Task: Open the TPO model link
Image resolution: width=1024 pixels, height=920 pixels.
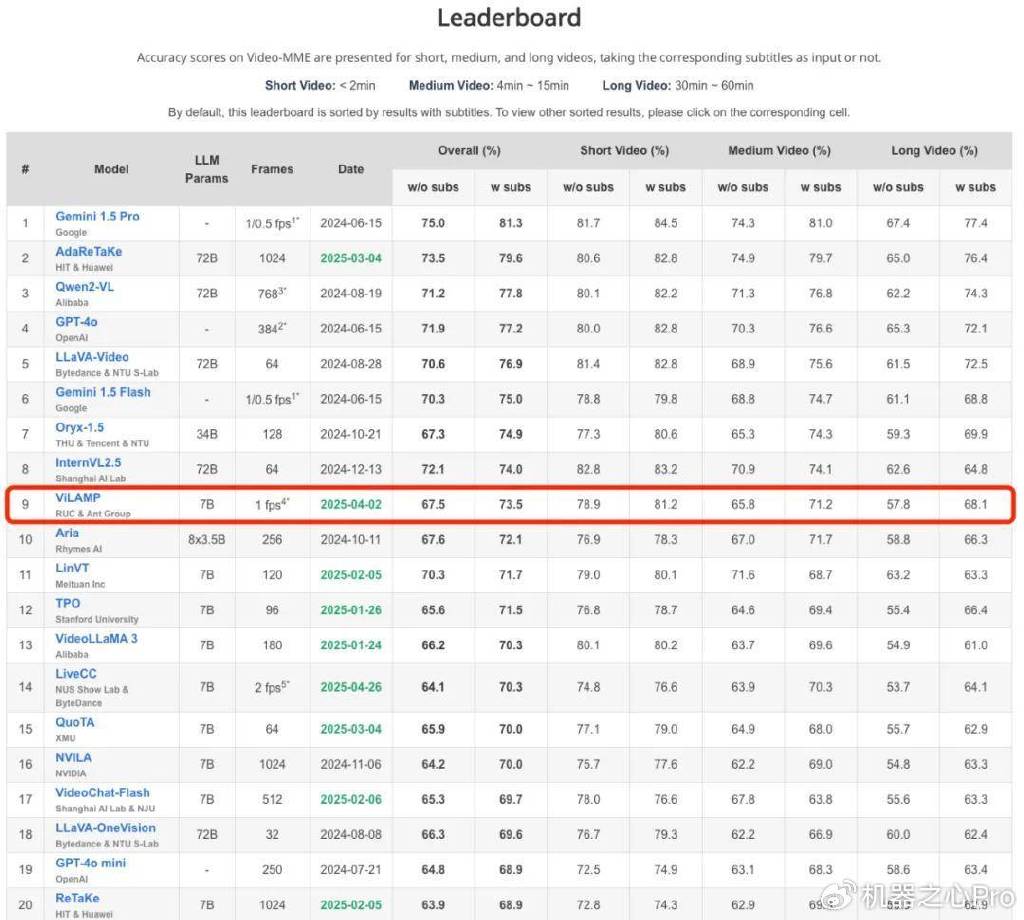Action: click(x=68, y=603)
